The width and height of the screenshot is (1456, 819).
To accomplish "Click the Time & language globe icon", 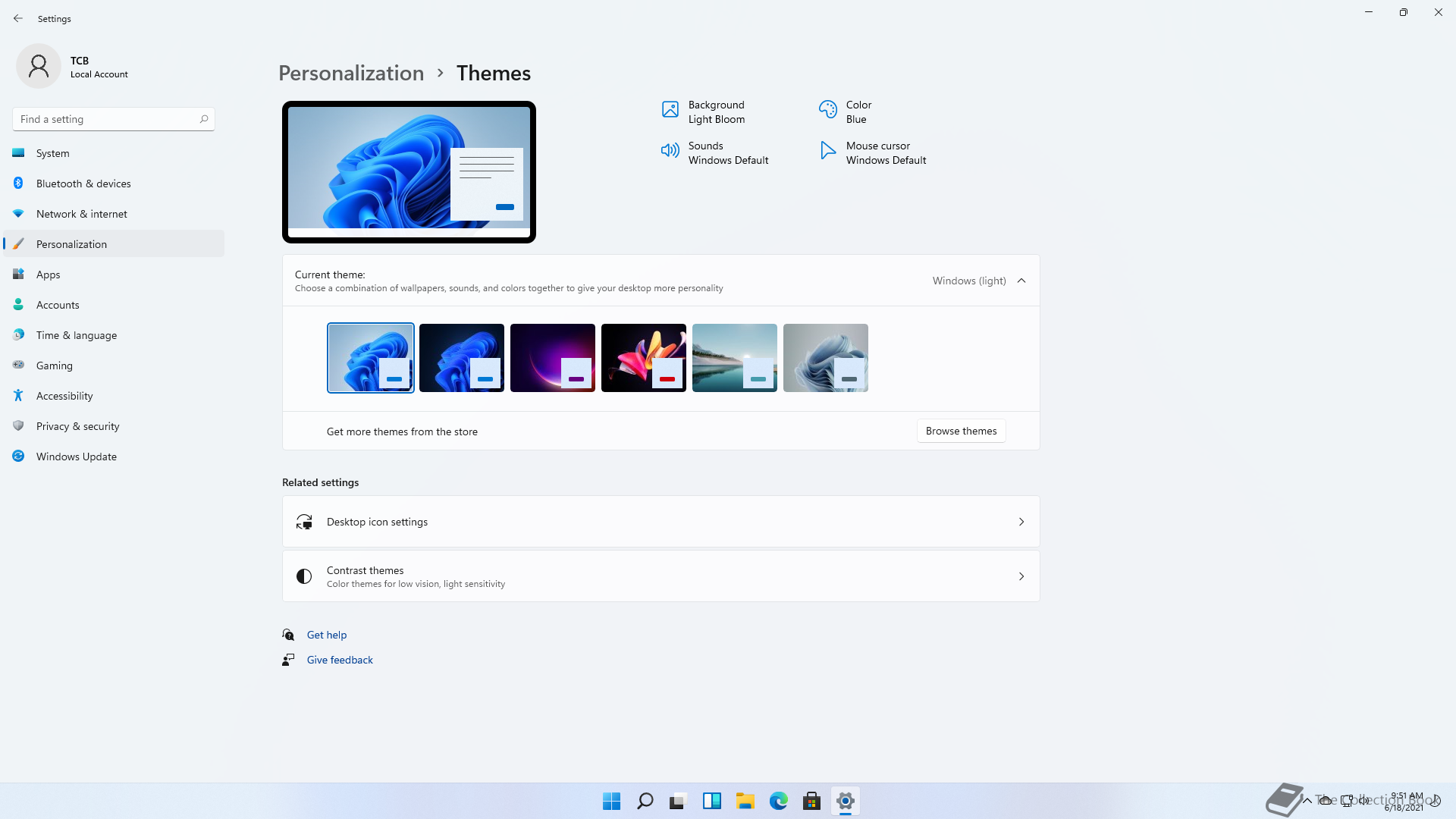I will click(18, 335).
